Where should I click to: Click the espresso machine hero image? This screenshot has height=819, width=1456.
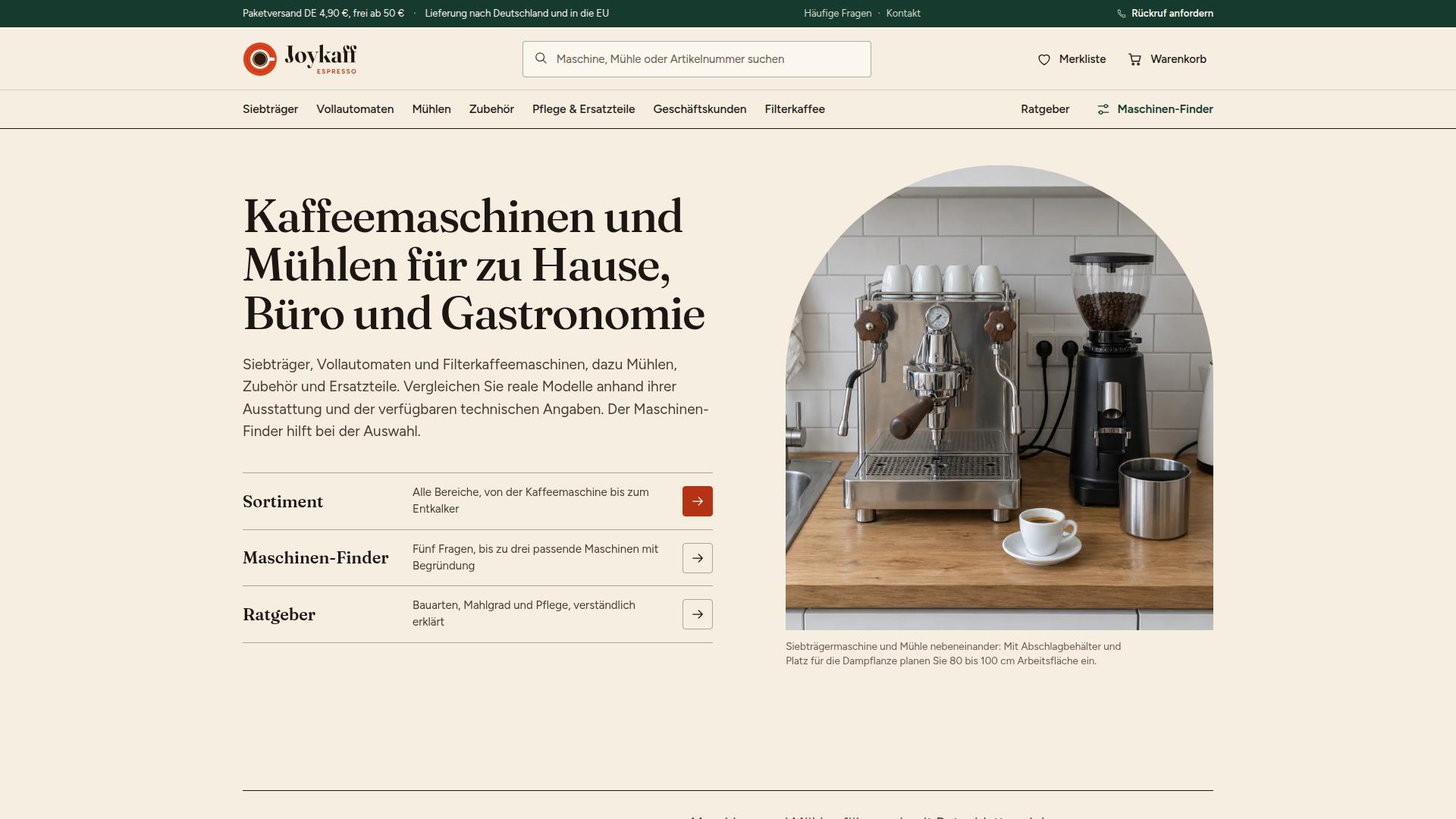tap(999, 397)
